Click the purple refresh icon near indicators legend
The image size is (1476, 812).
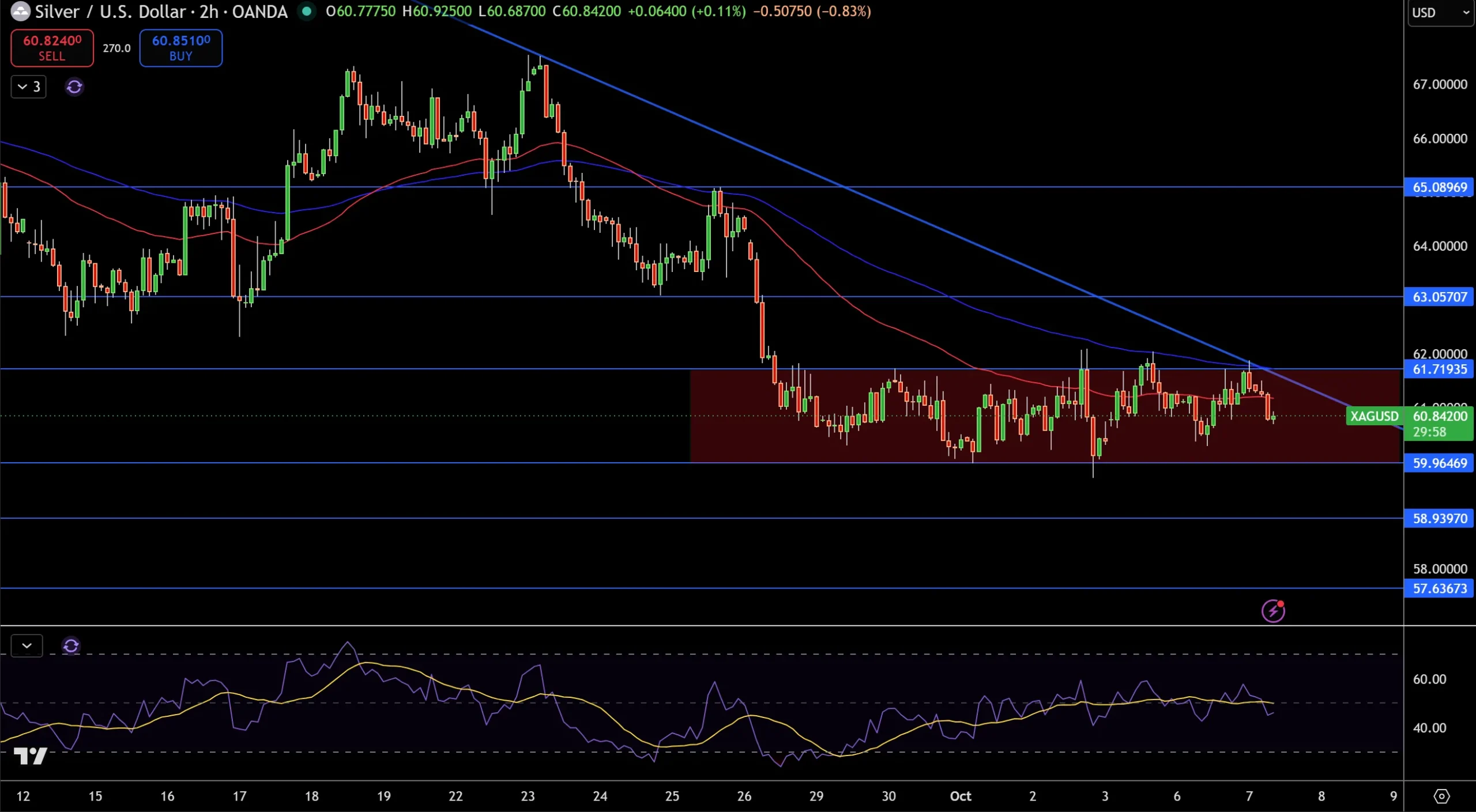click(74, 87)
